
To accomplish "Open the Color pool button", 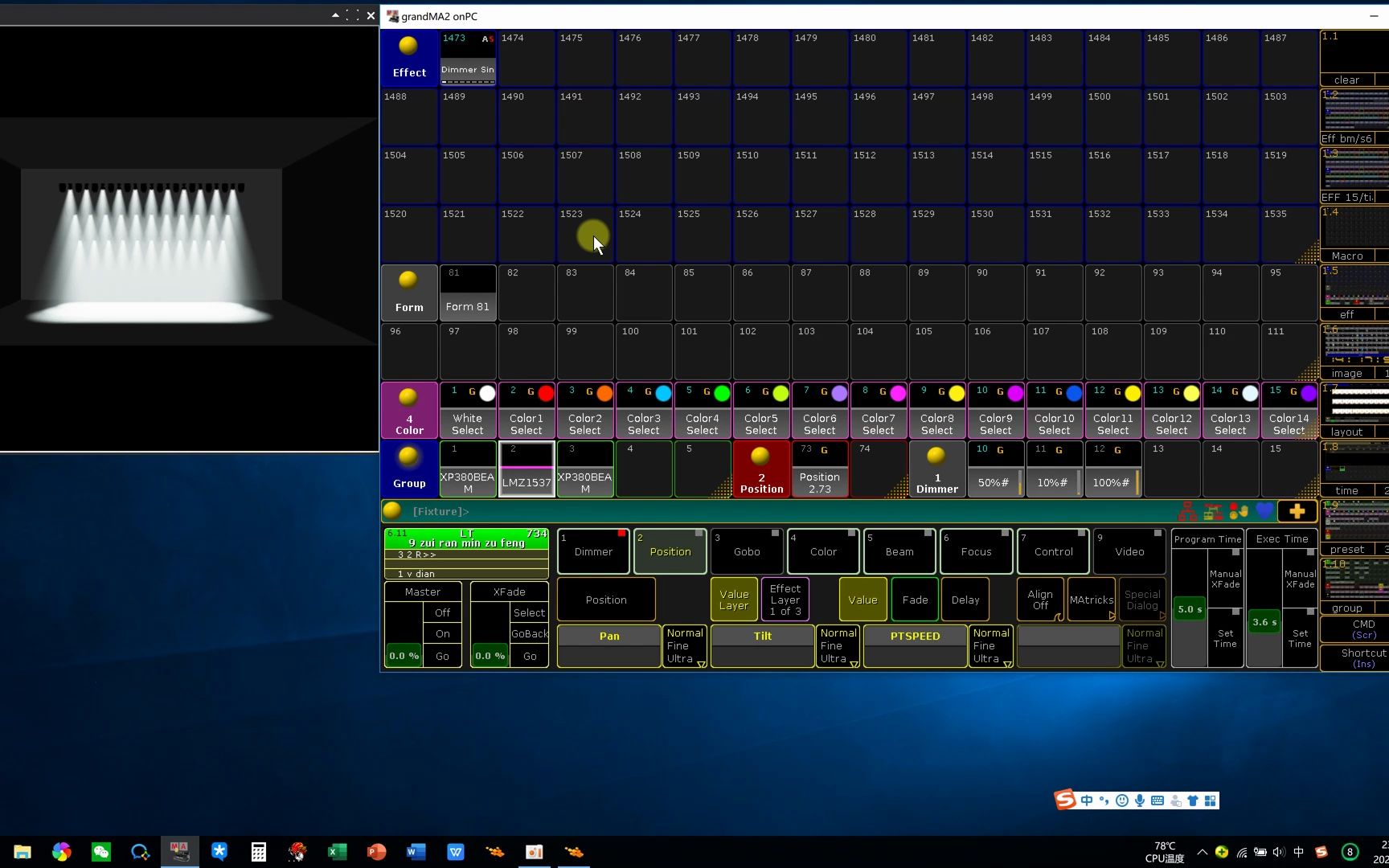I will pyautogui.click(x=409, y=410).
